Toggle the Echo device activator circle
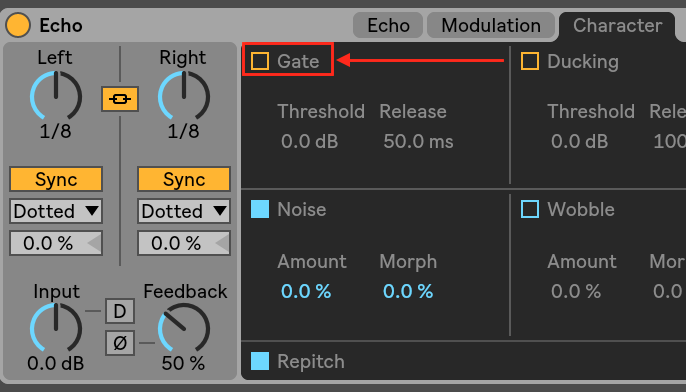Image resolution: width=686 pixels, height=392 pixels. tap(18, 25)
